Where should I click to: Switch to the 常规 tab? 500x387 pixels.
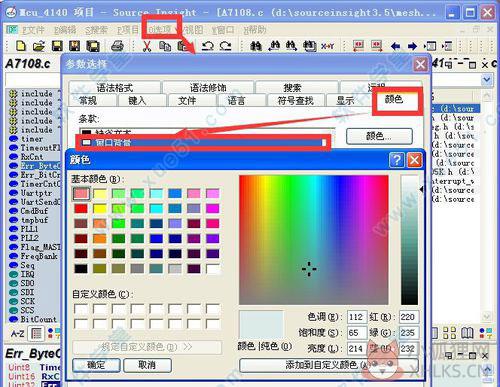tap(88, 100)
